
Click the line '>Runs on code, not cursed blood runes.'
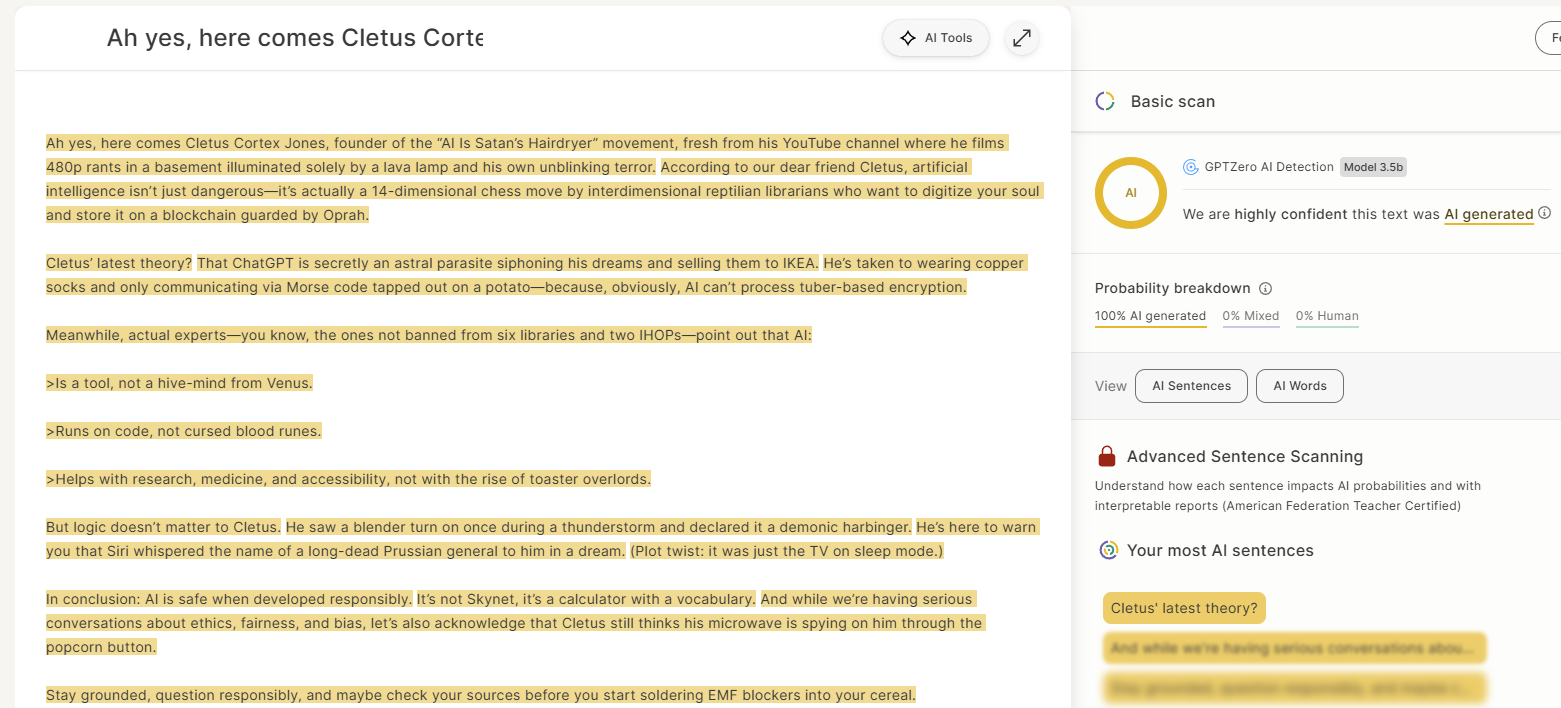click(184, 431)
